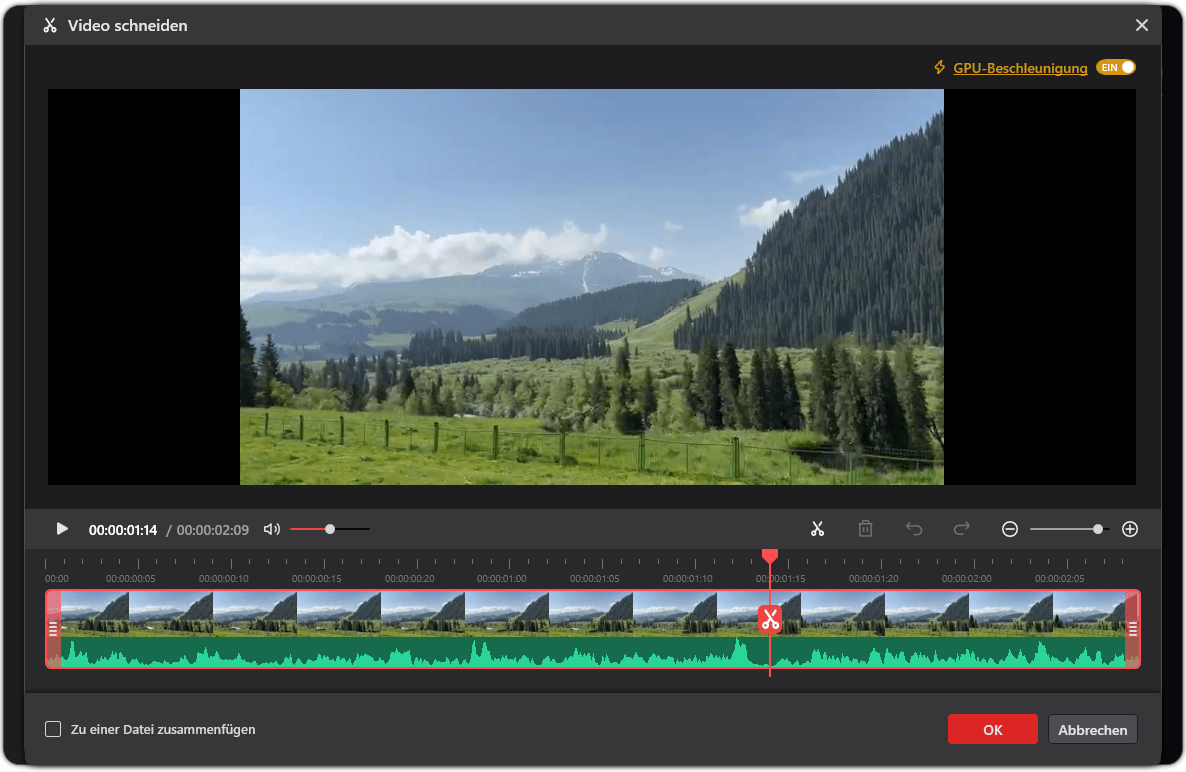The height and width of the screenshot is (772, 1186).
Task: Click the scissors icon in dialog title
Action: tap(50, 26)
